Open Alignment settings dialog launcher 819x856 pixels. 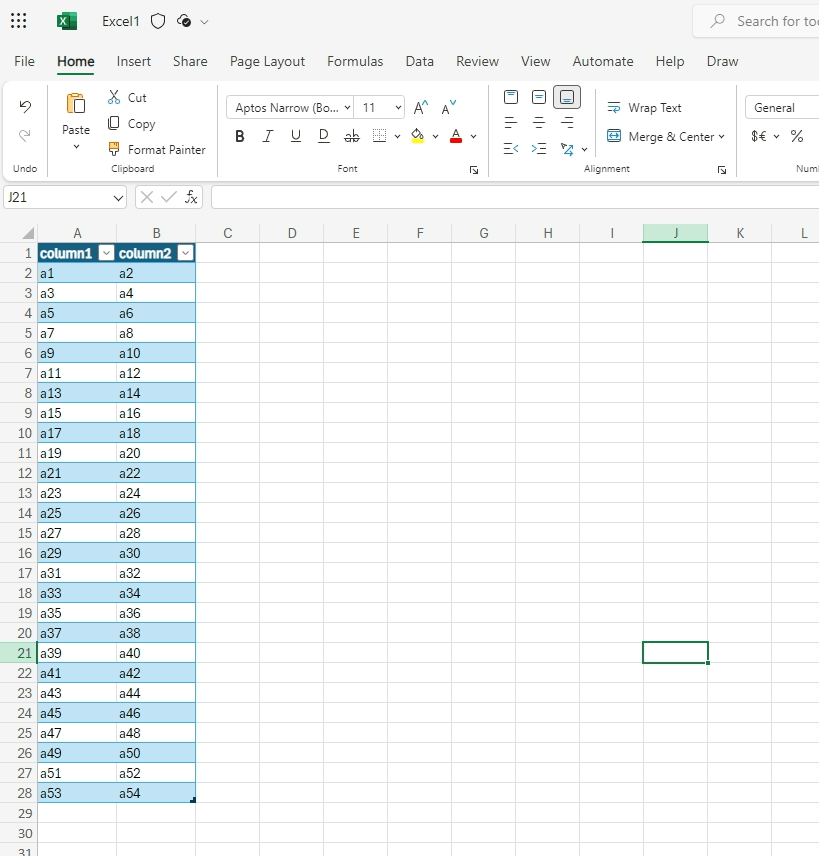click(x=722, y=170)
